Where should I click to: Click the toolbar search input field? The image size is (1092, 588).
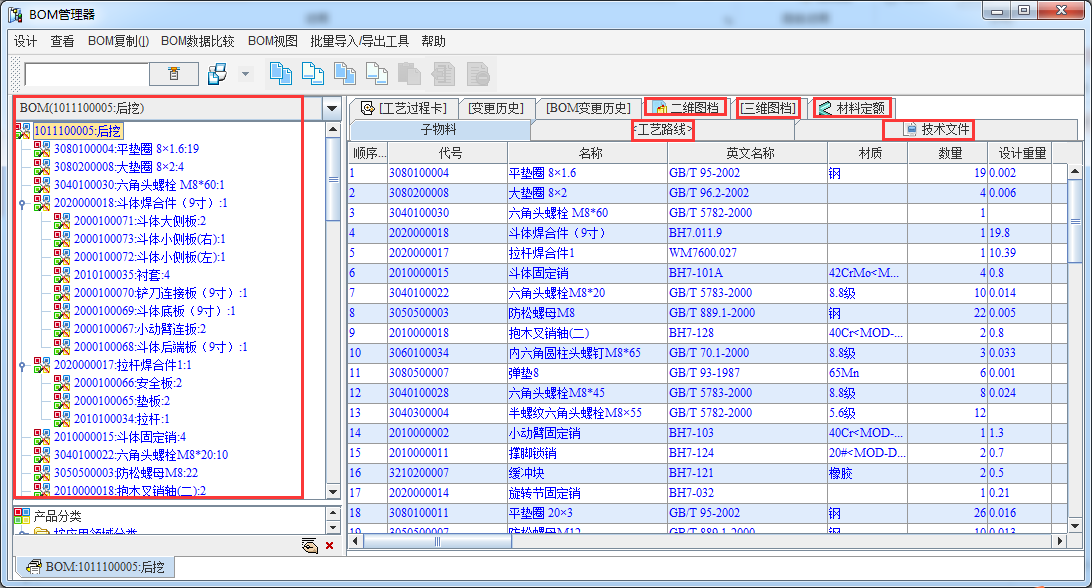[86, 74]
